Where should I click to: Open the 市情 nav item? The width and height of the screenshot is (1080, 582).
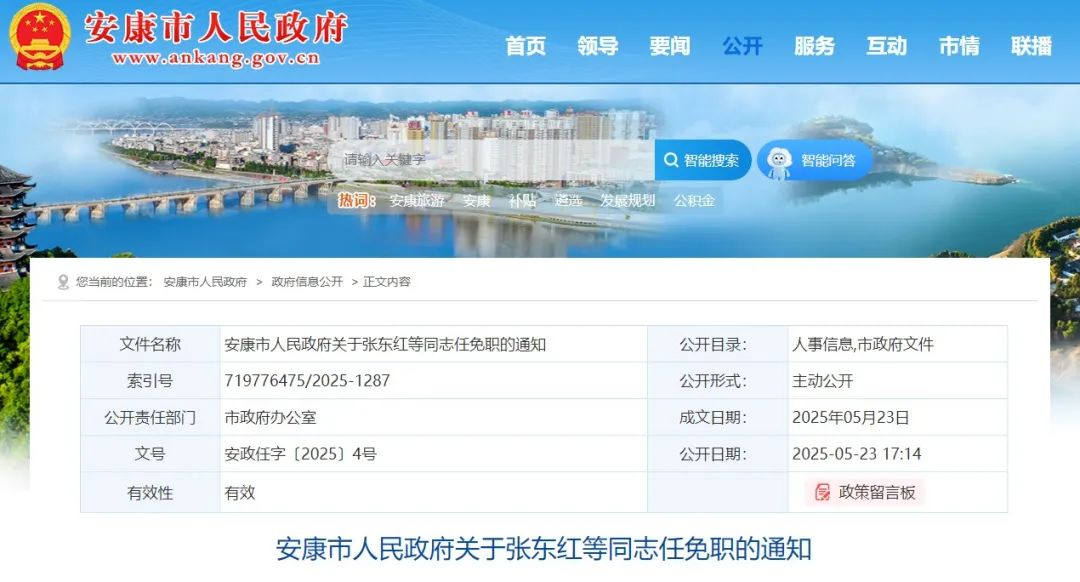[959, 45]
